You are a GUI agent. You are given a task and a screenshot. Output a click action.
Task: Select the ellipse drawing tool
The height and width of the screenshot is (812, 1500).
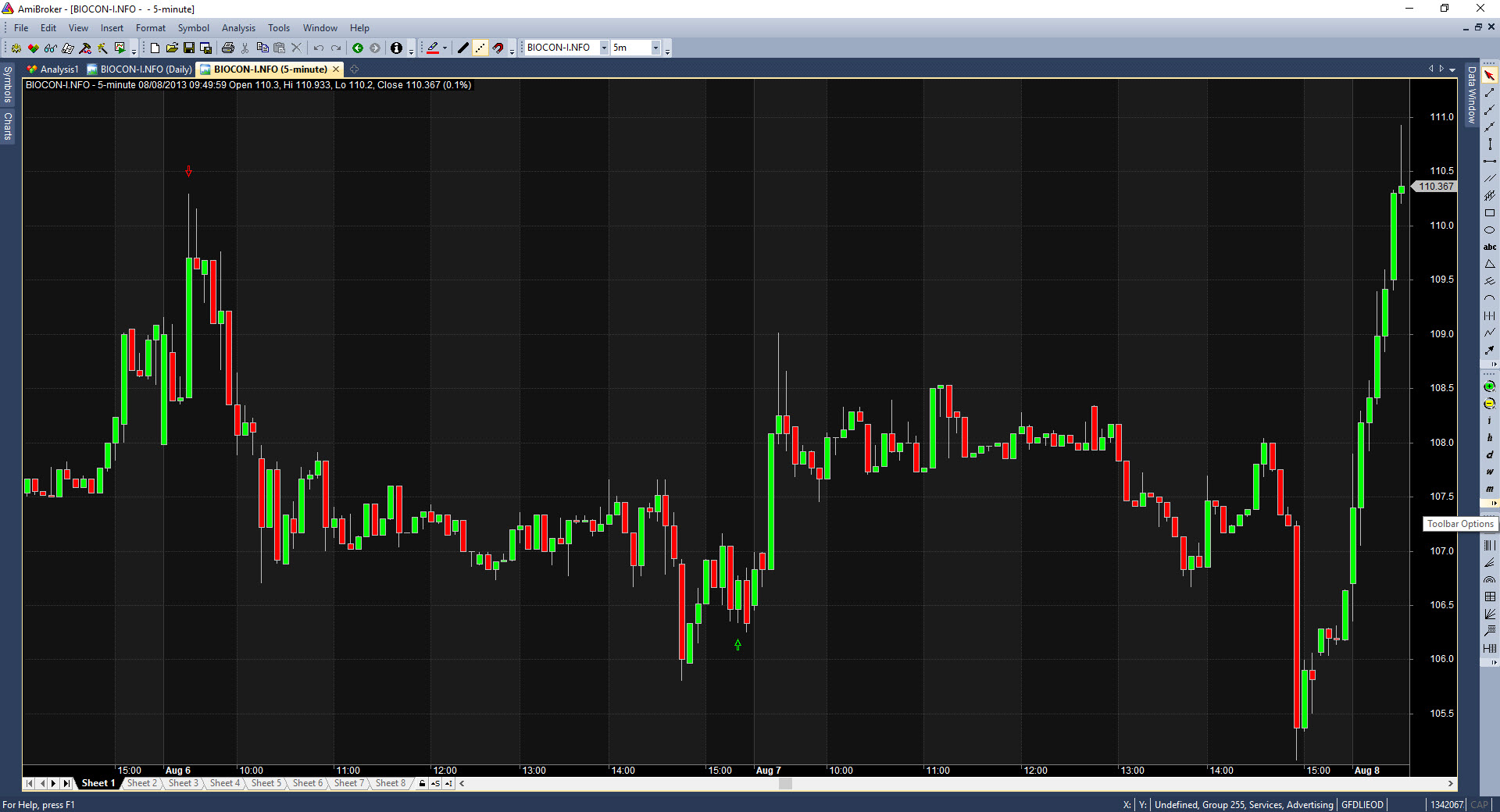click(1489, 230)
